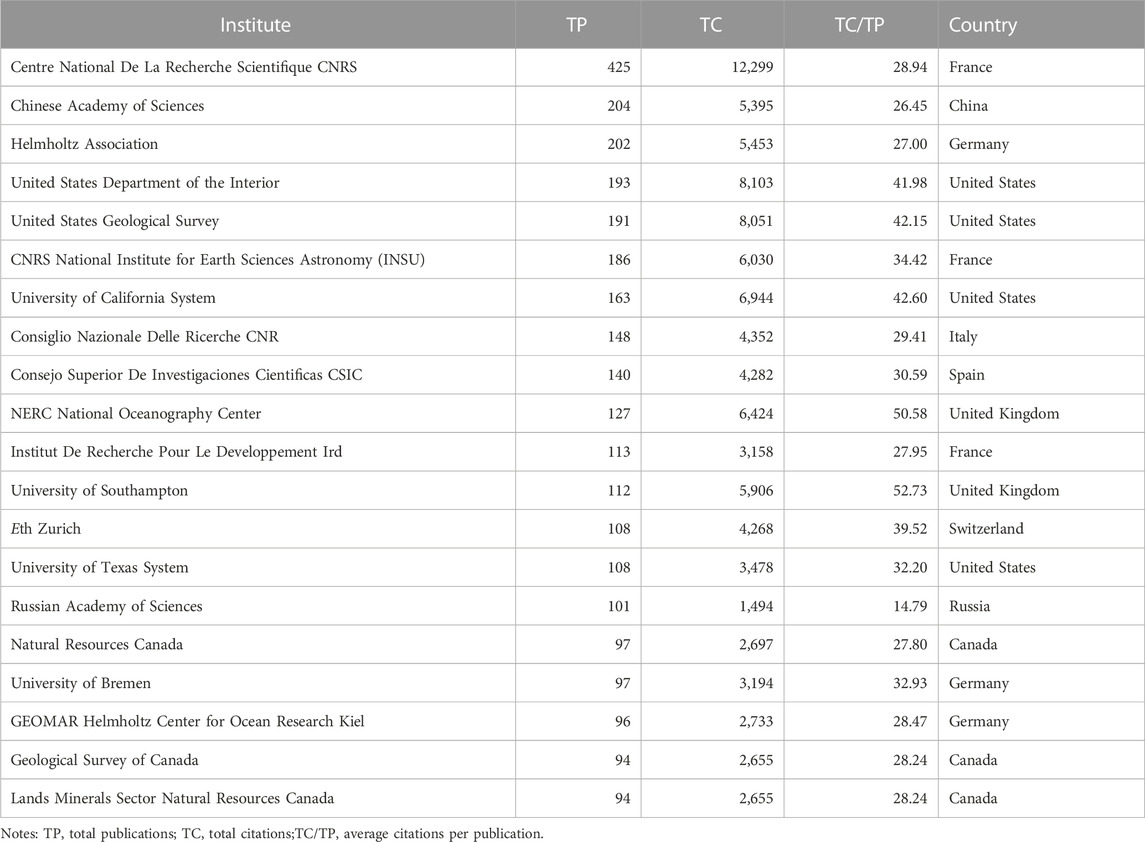Click TC/TP value 14.79

910,606
